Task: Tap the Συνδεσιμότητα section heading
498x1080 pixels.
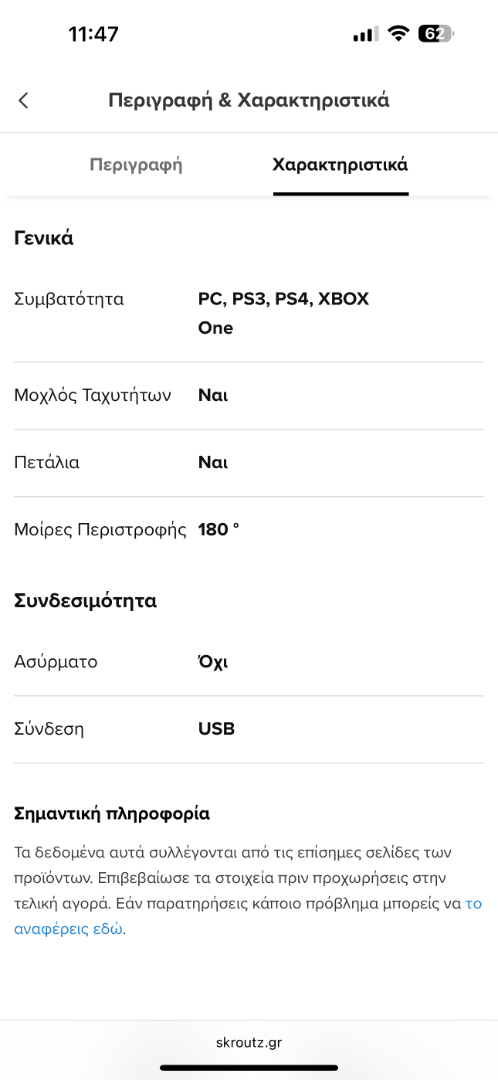Action: coord(85,601)
